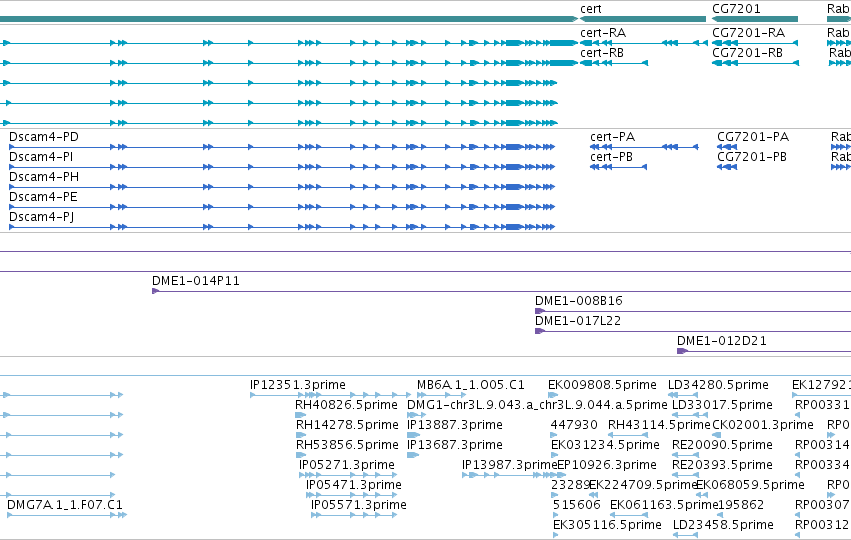The height and width of the screenshot is (540, 851).
Task: Select the Dscam4-PD protein feature
Action: pos(43,137)
